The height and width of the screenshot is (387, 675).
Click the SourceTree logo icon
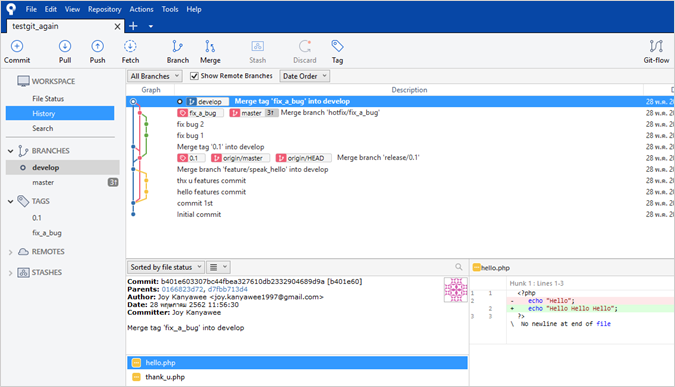click(11, 9)
